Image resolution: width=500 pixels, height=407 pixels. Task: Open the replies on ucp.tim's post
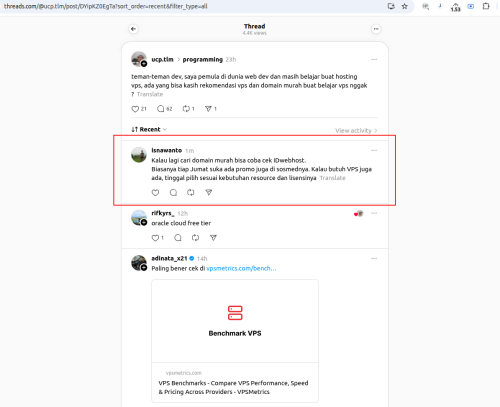pyautogui.click(x=161, y=109)
